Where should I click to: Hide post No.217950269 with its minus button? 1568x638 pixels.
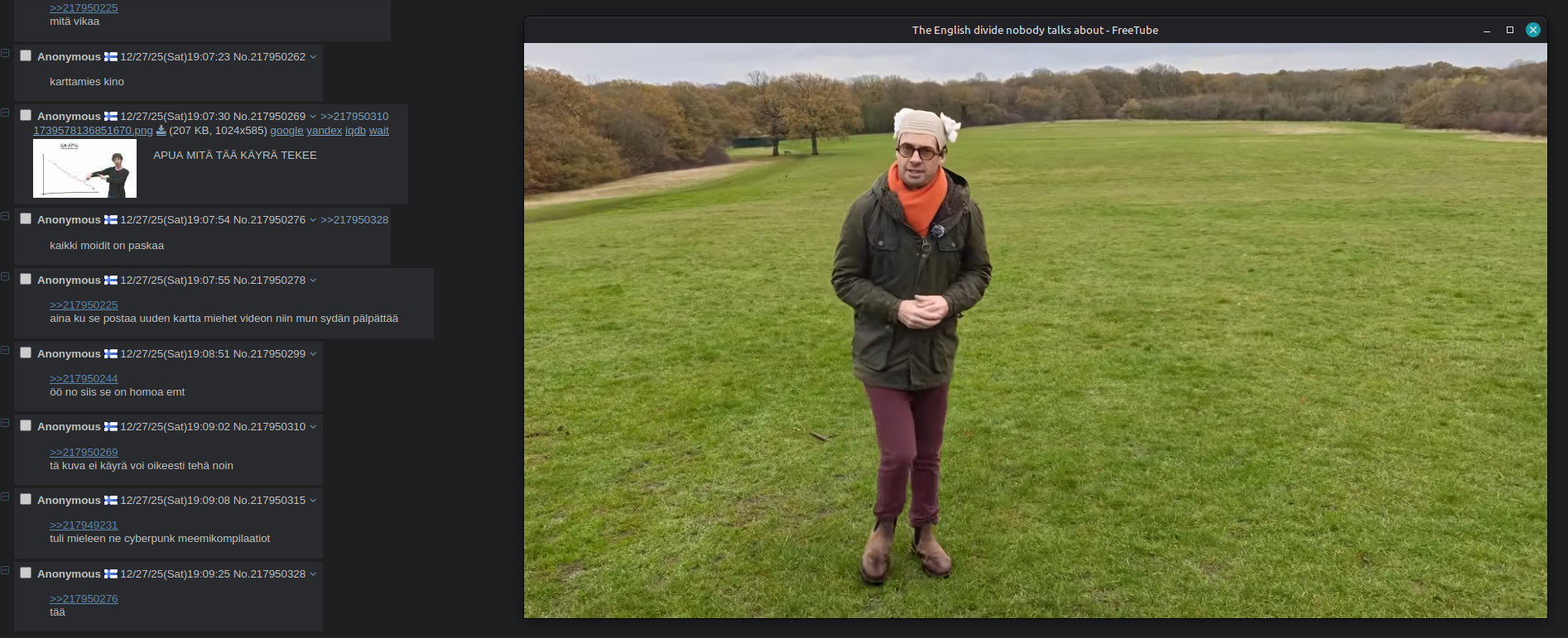click(5, 113)
